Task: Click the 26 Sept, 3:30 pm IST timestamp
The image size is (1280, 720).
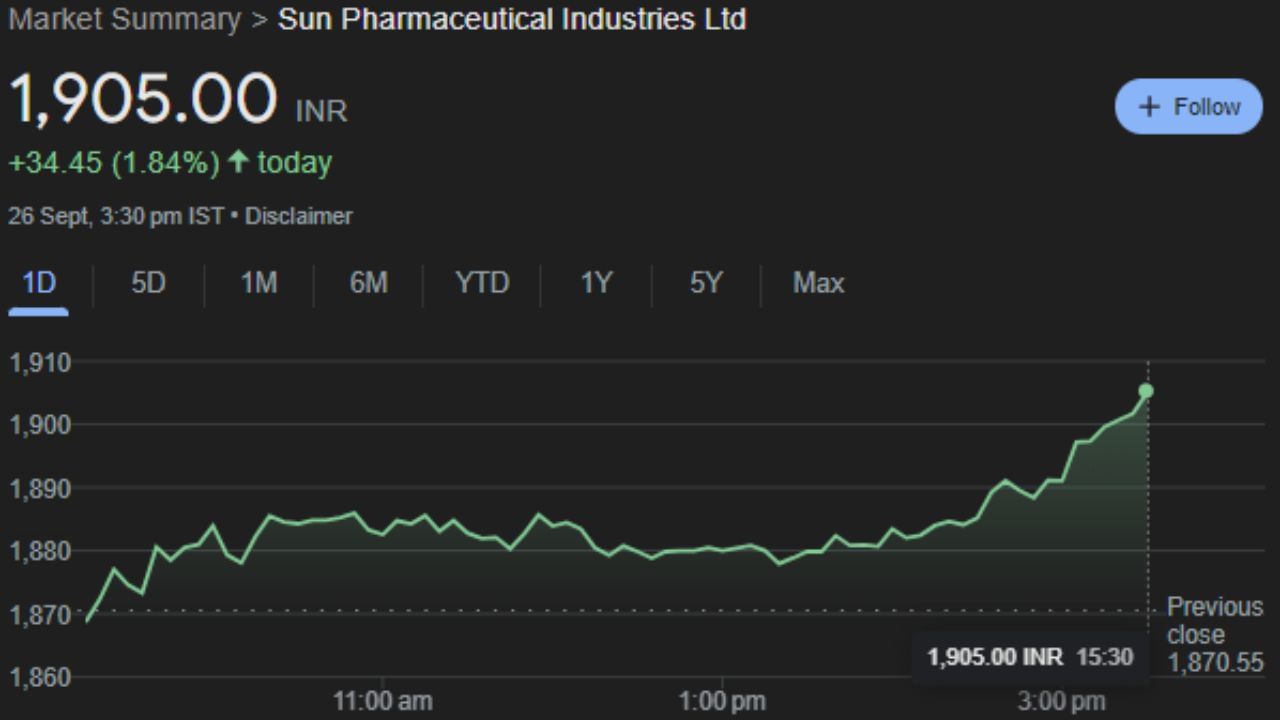Action: point(116,216)
